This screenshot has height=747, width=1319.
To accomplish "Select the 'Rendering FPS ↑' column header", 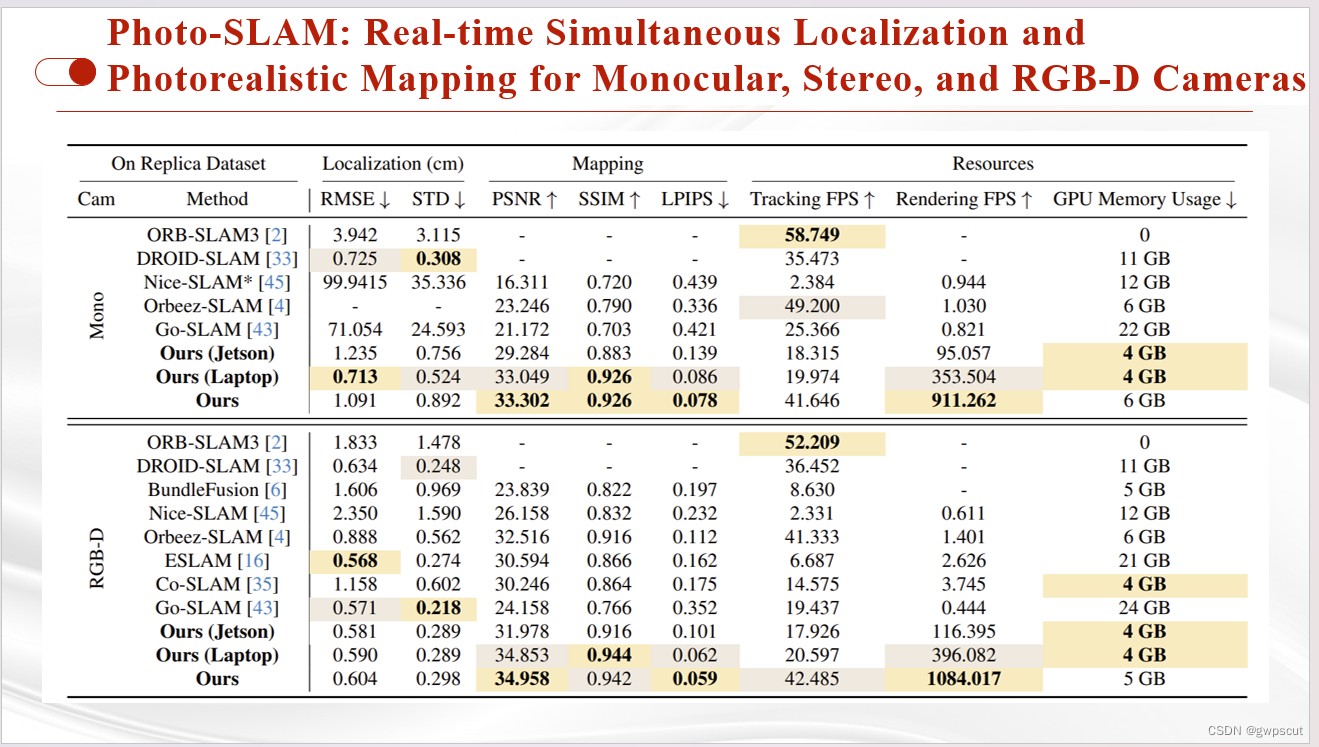I will coord(964,200).
